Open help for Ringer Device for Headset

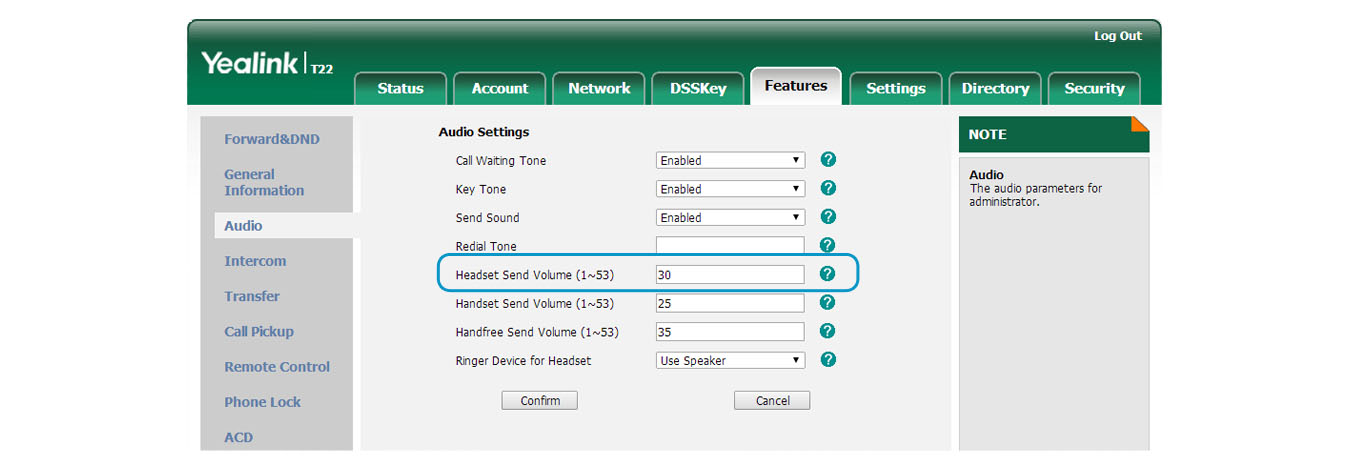click(827, 360)
